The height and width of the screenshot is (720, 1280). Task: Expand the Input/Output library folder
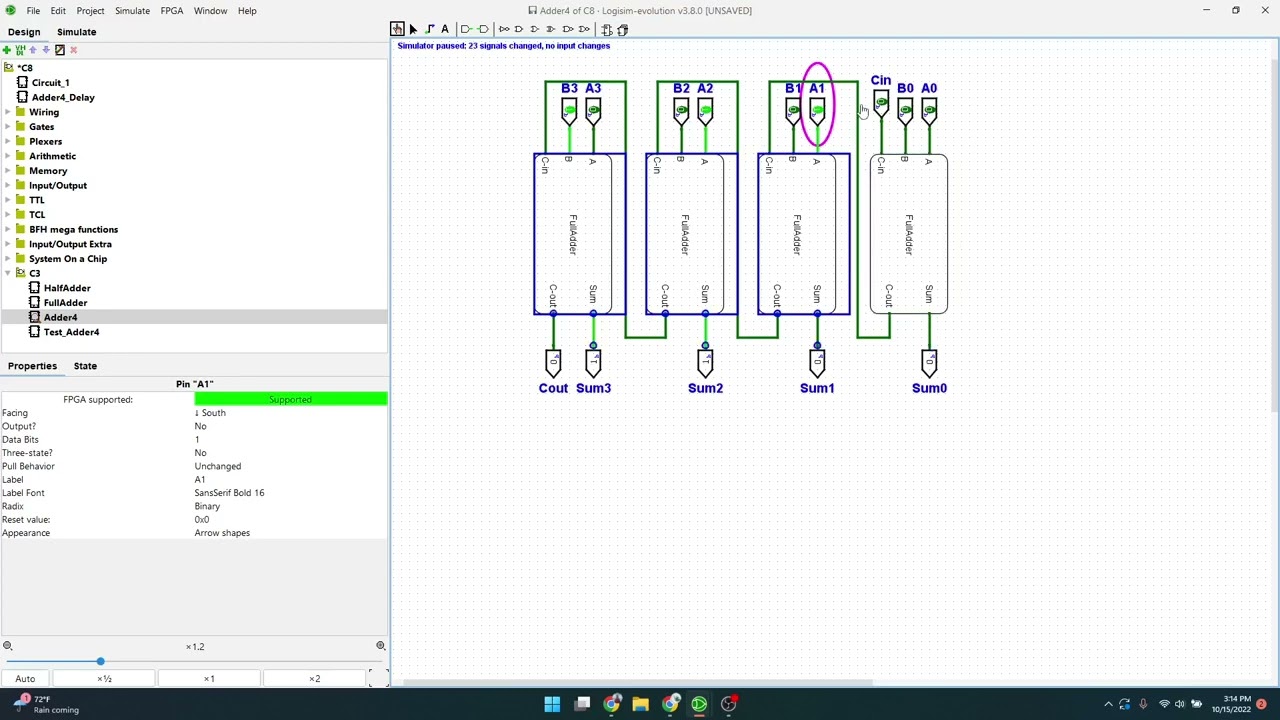pos(8,185)
